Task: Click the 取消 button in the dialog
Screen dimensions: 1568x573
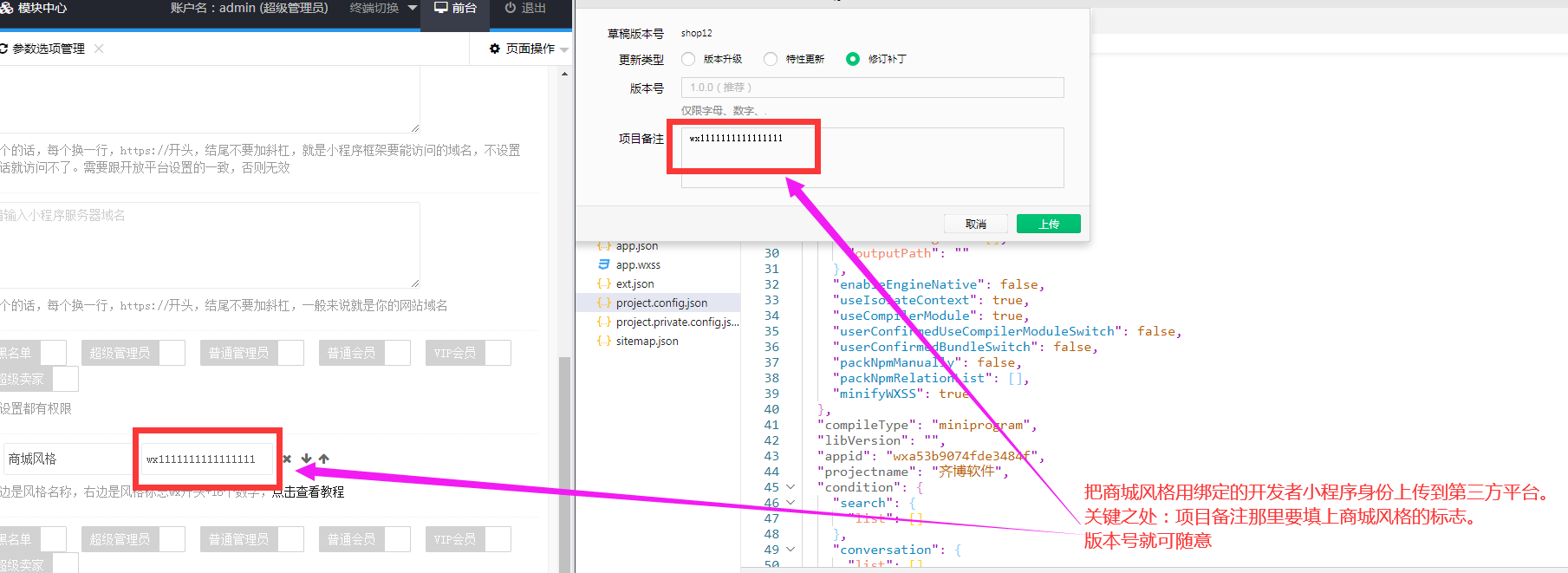Action: (975, 224)
